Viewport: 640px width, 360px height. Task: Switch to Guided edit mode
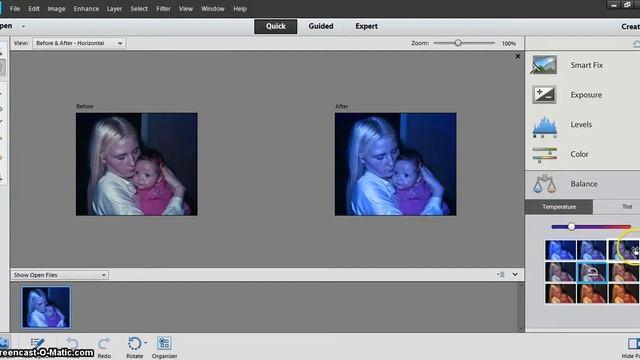321,26
